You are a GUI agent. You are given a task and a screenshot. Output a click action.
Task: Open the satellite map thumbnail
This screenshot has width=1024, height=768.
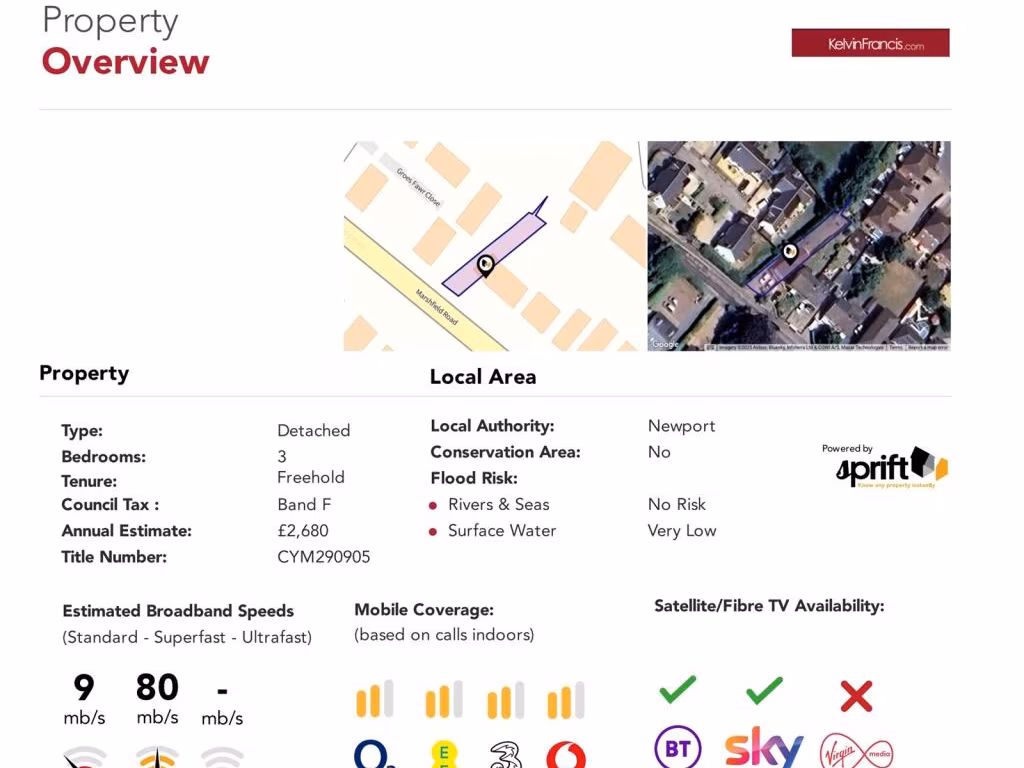point(799,245)
